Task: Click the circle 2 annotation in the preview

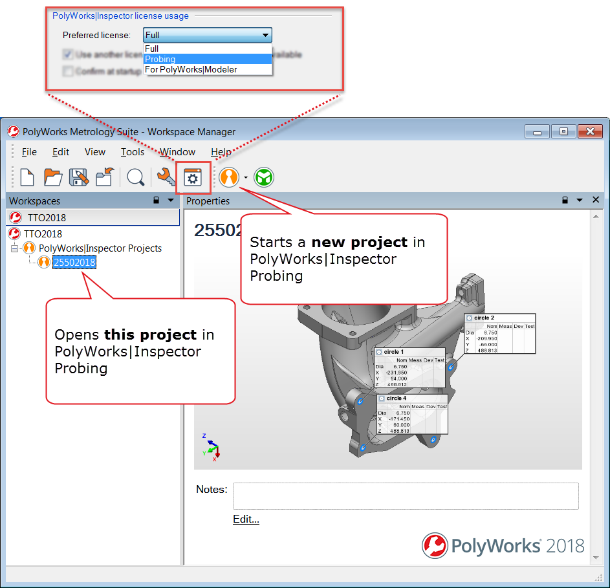Action: coord(500,333)
